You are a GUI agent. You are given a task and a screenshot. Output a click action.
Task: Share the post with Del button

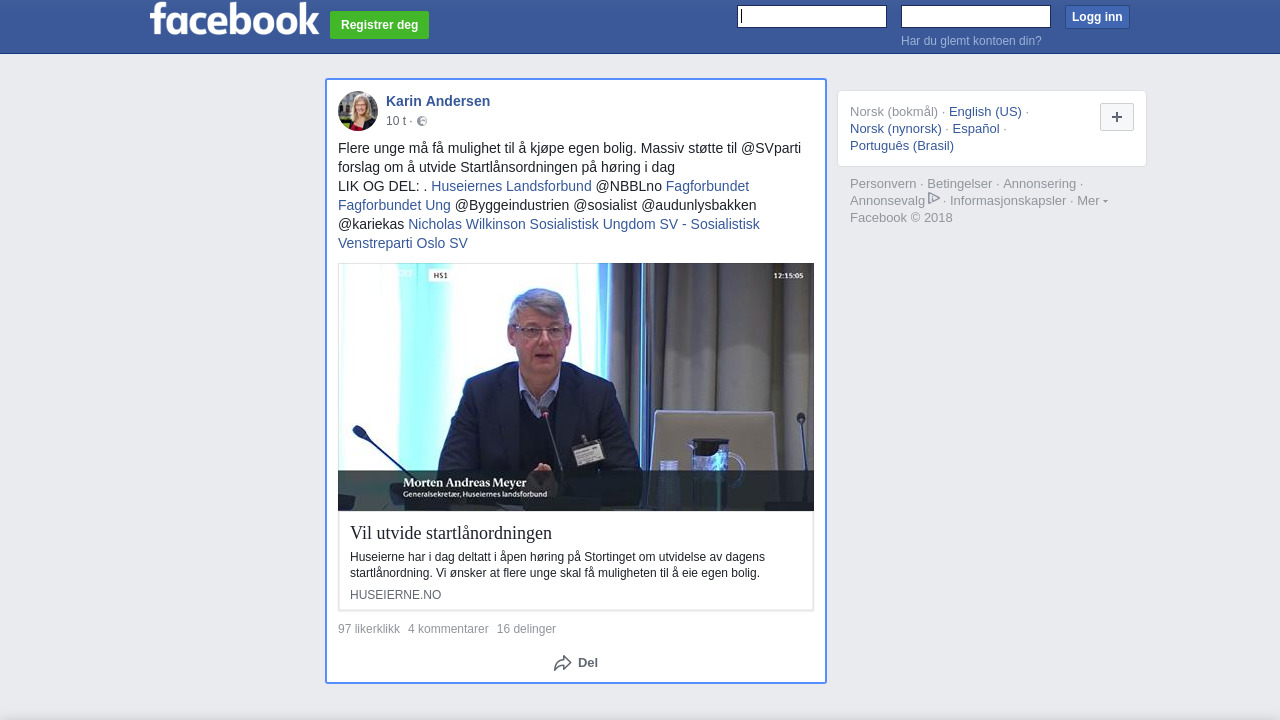[576, 663]
